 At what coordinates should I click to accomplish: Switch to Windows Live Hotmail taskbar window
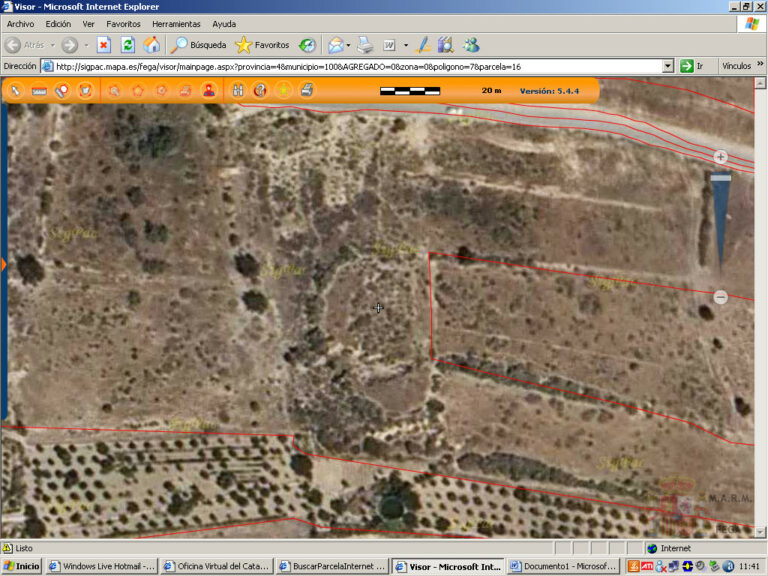tap(101, 566)
